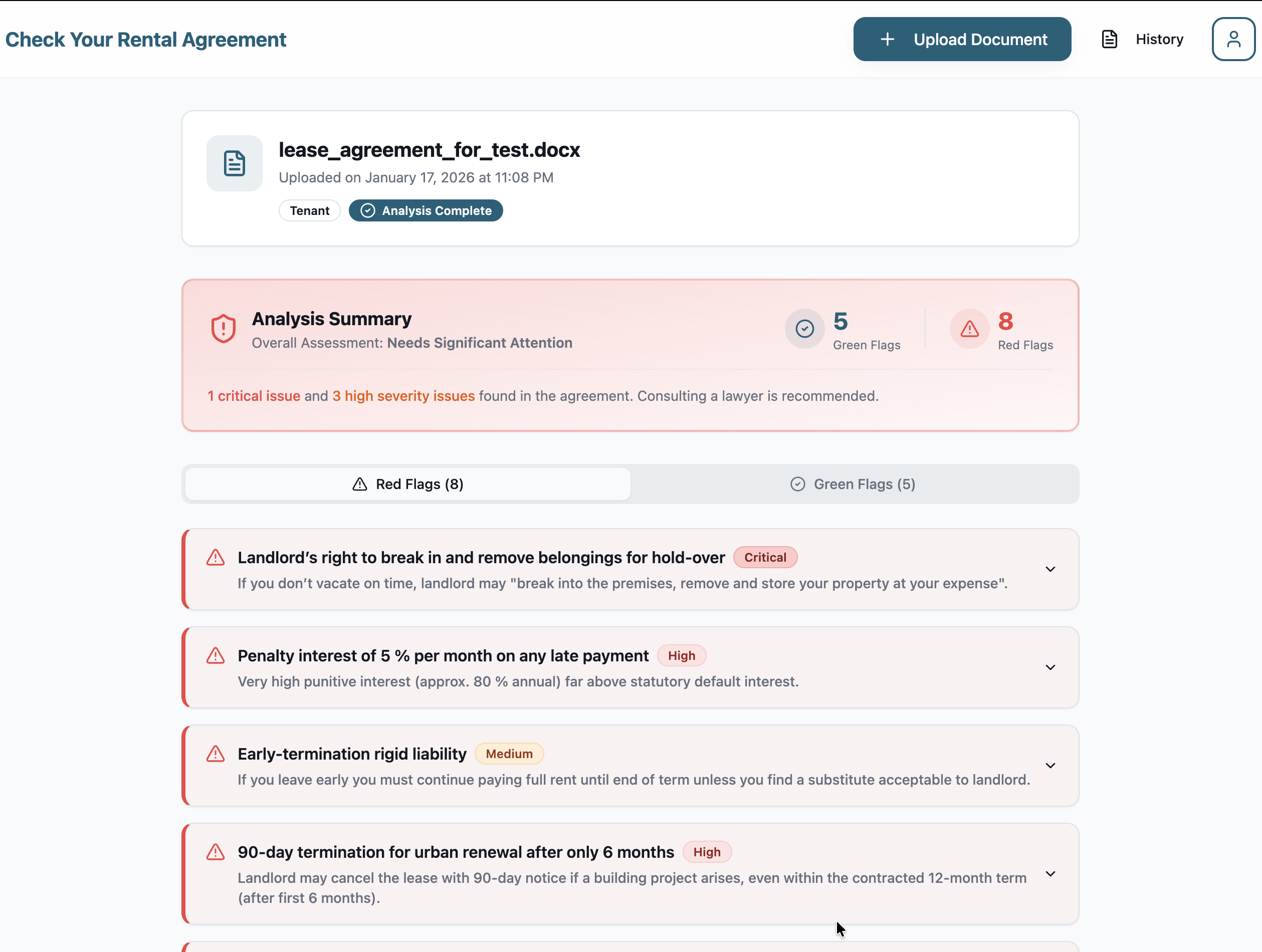
Task: Click the High severity pill on penalty interest
Action: (x=681, y=655)
